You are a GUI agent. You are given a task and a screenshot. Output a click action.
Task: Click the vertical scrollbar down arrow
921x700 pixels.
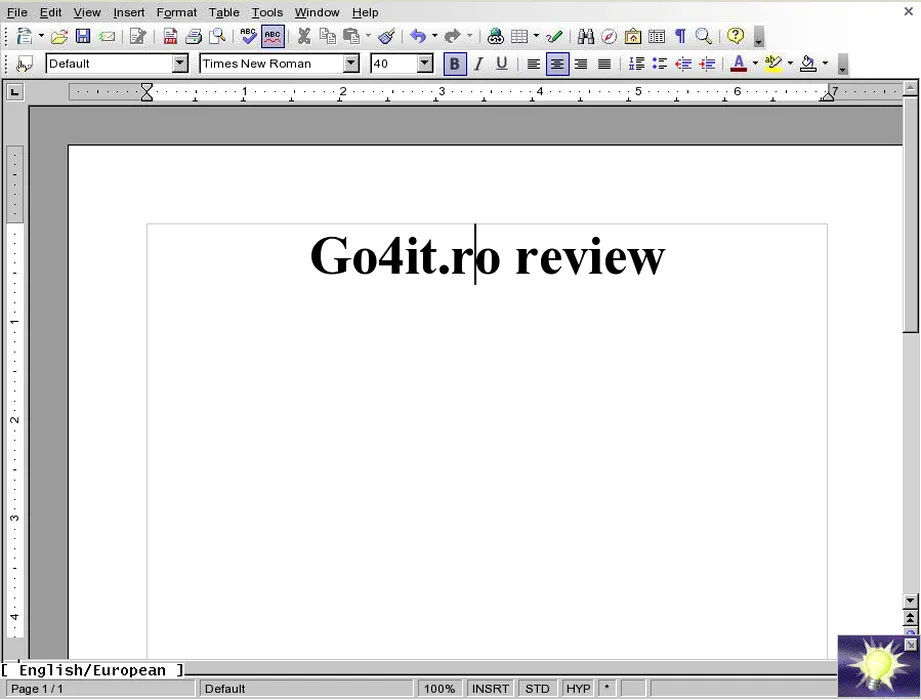tap(910, 601)
